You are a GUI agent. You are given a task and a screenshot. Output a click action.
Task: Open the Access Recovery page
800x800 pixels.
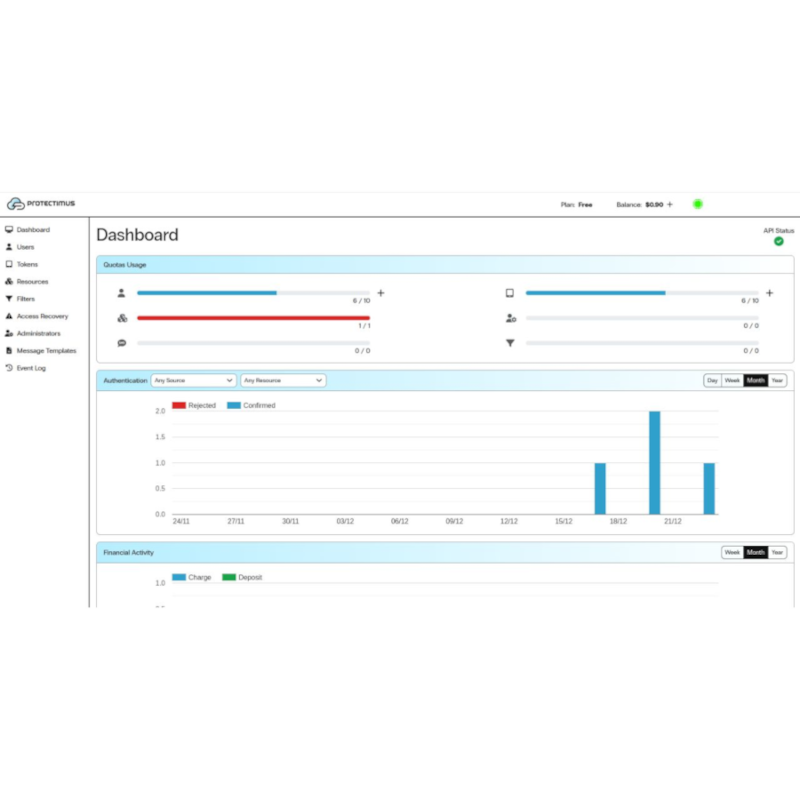point(42,316)
